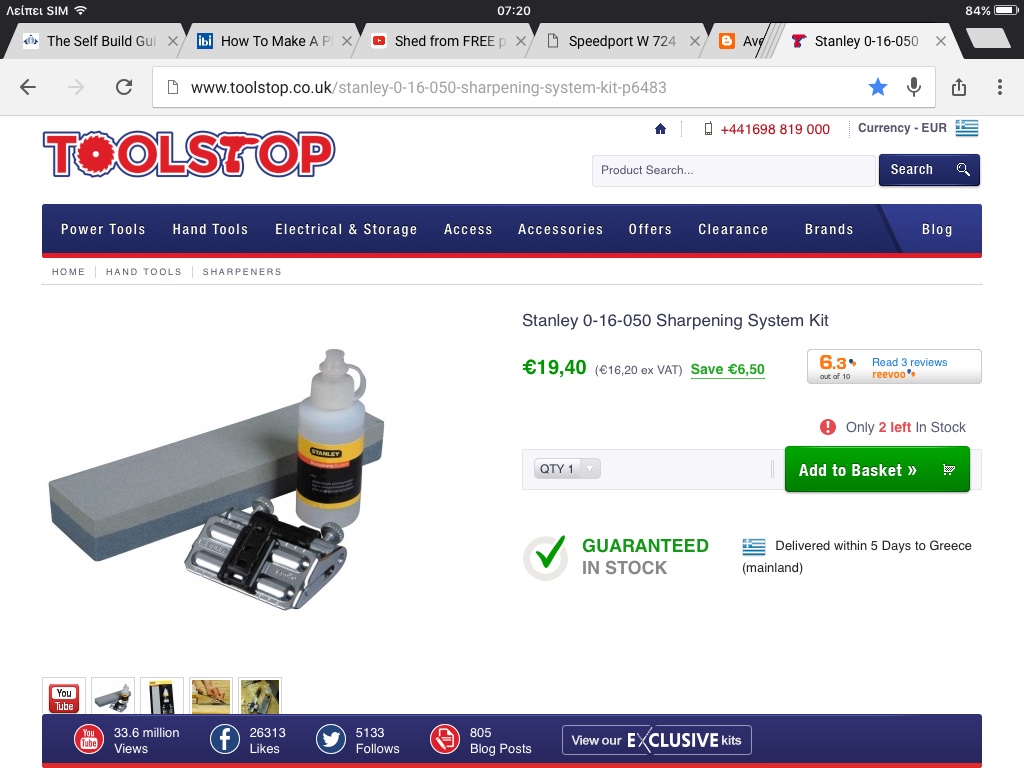
Task: Click the Product Search input field
Action: 733,170
